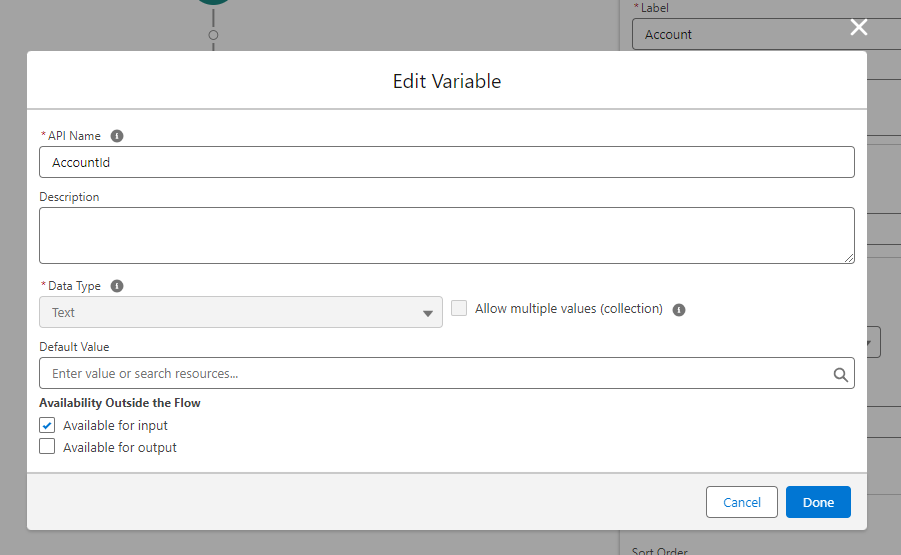Click the Default Value search field
Image resolution: width=901 pixels, height=555 pixels.
point(446,373)
